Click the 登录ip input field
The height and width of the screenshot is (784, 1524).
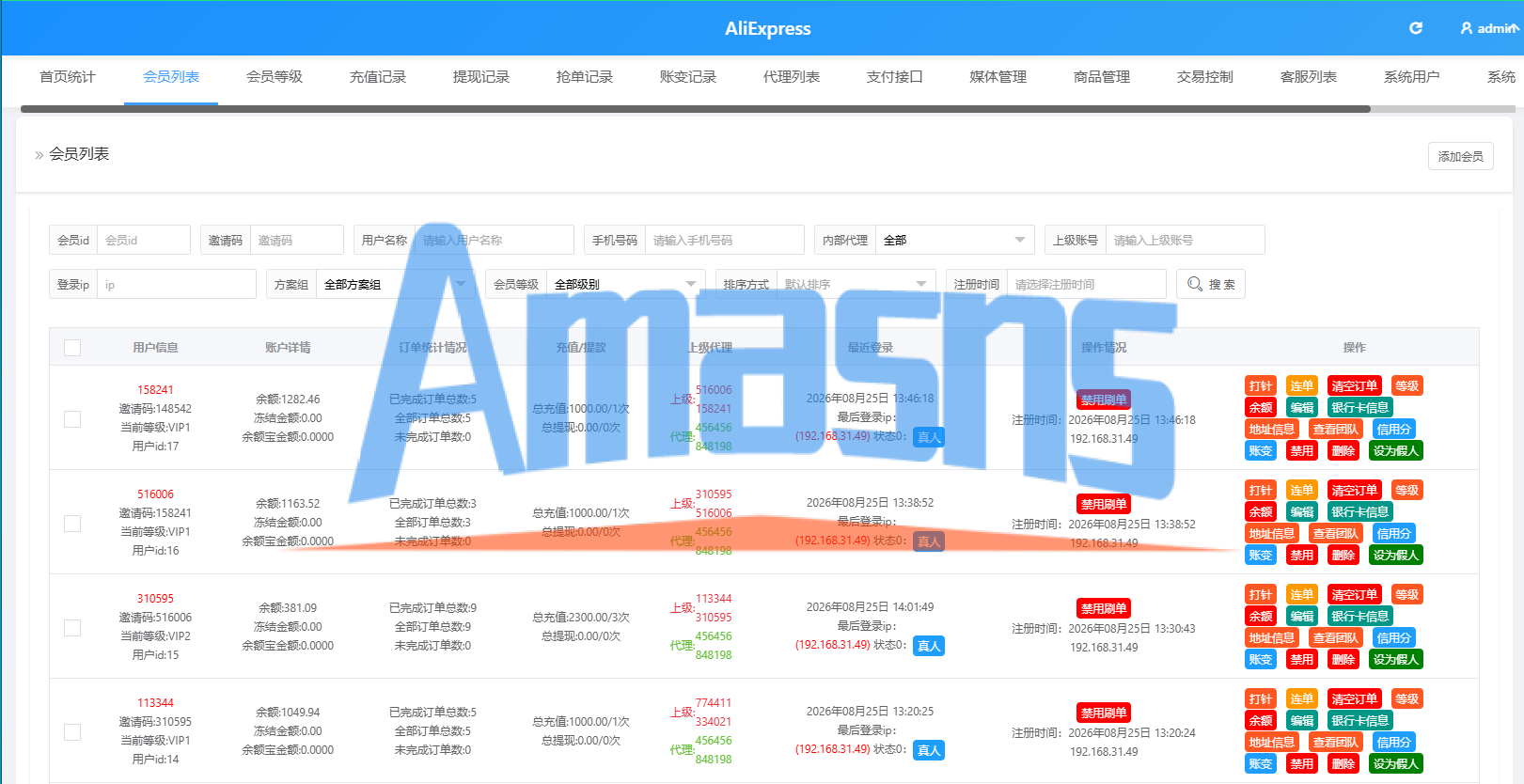177,284
